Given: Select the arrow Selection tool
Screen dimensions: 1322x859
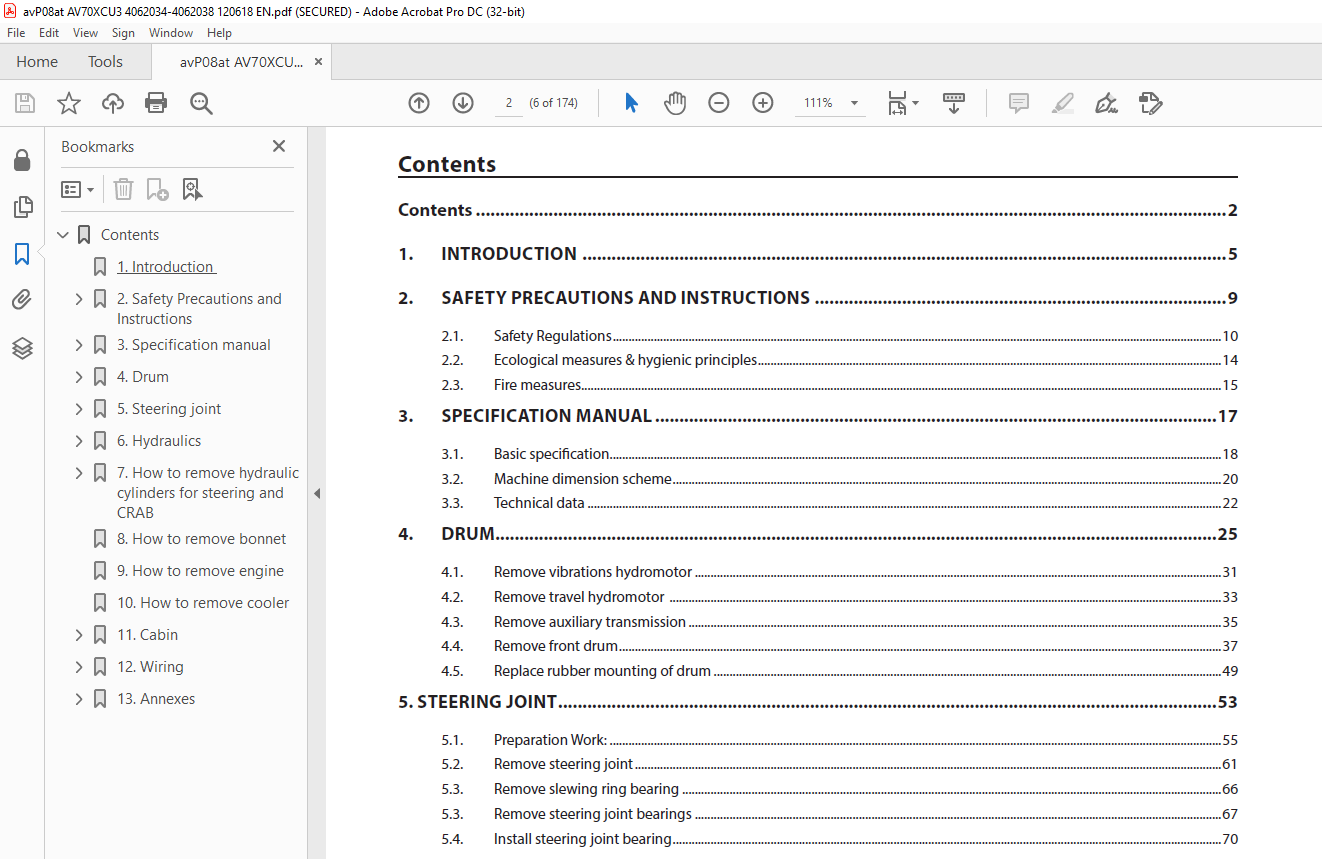Looking at the screenshot, I should coord(631,103).
